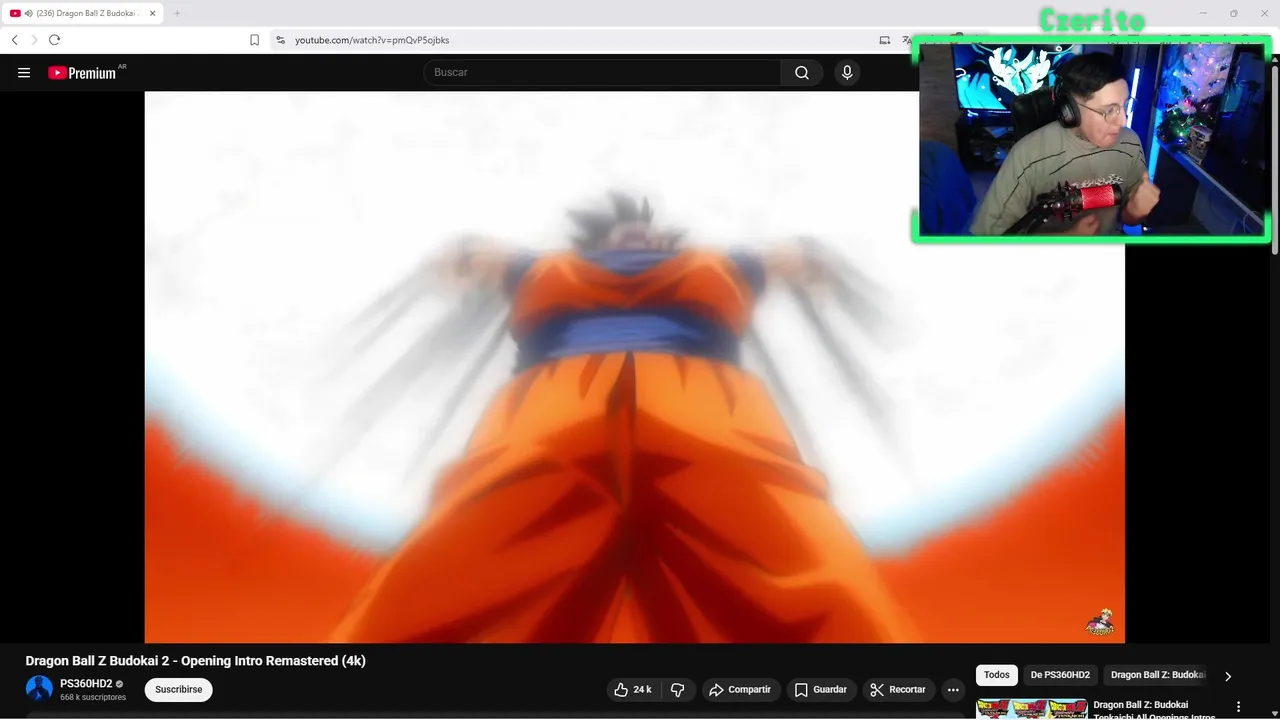
Task: Click the search magnifier button
Action: (x=802, y=72)
